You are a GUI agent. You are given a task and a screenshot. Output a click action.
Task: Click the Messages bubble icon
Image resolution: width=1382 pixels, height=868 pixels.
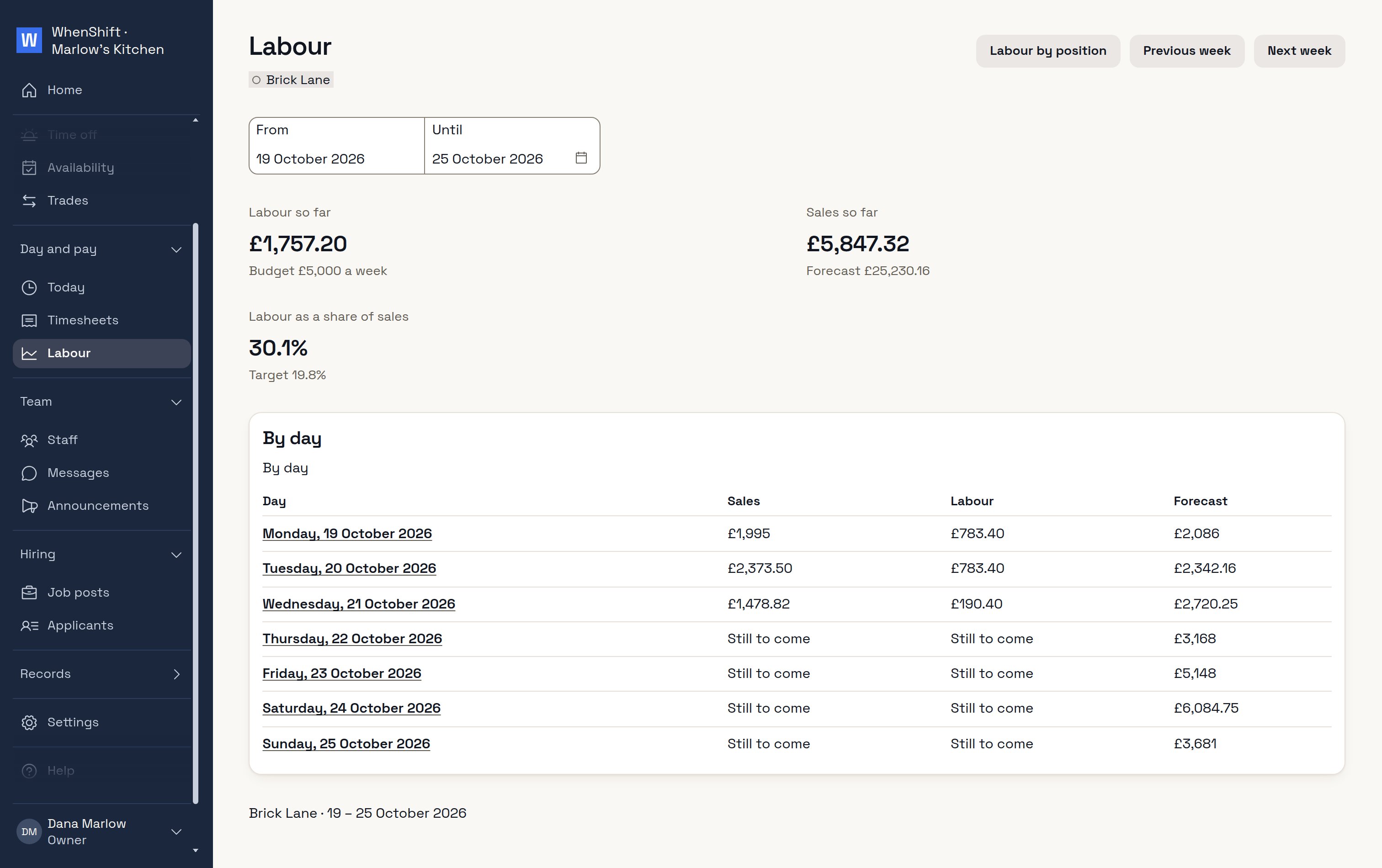(29, 473)
